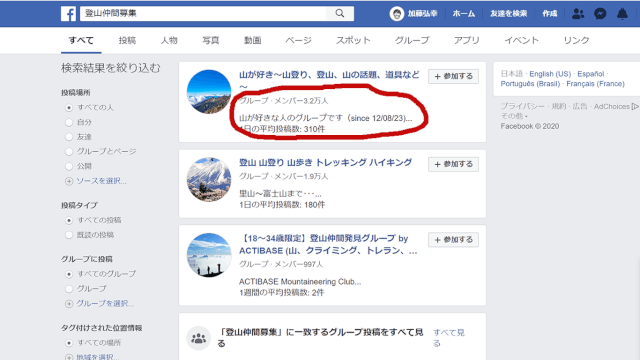The width and height of the screenshot is (640, 360).
Task: Select グループ radio under グループに投稿
Action: click(x=69, y=289)
